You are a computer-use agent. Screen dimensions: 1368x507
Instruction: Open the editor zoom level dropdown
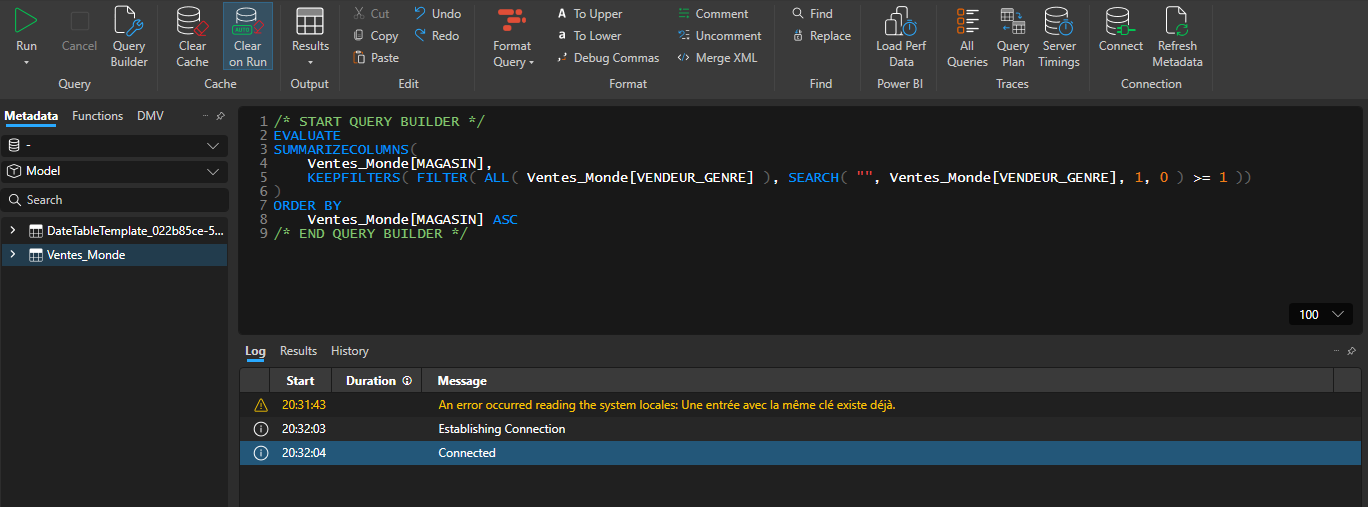[1321, 314]
